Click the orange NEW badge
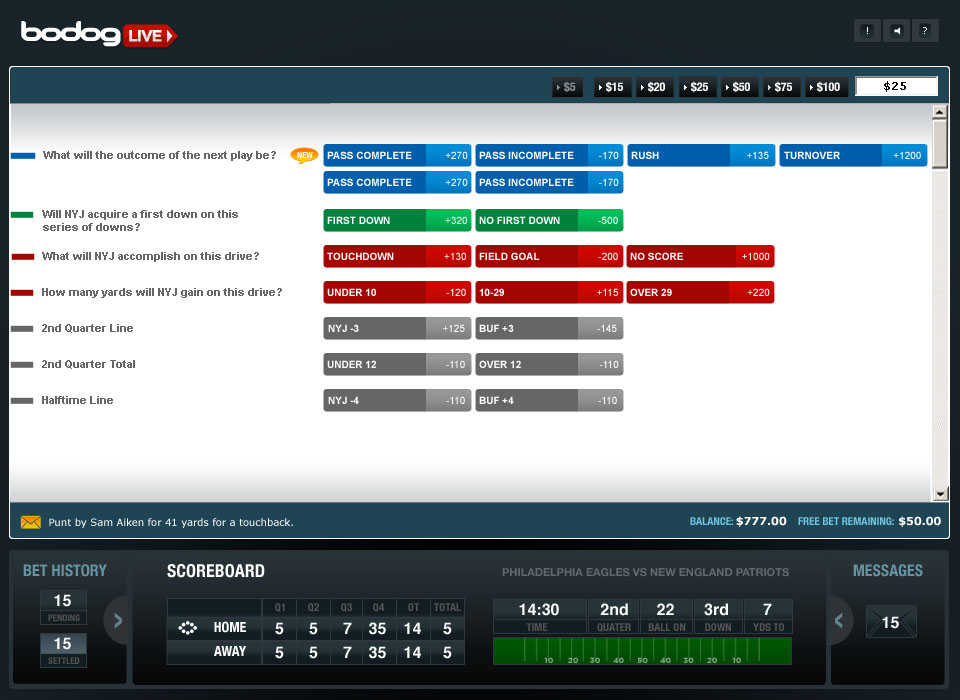 coord(304,155)
